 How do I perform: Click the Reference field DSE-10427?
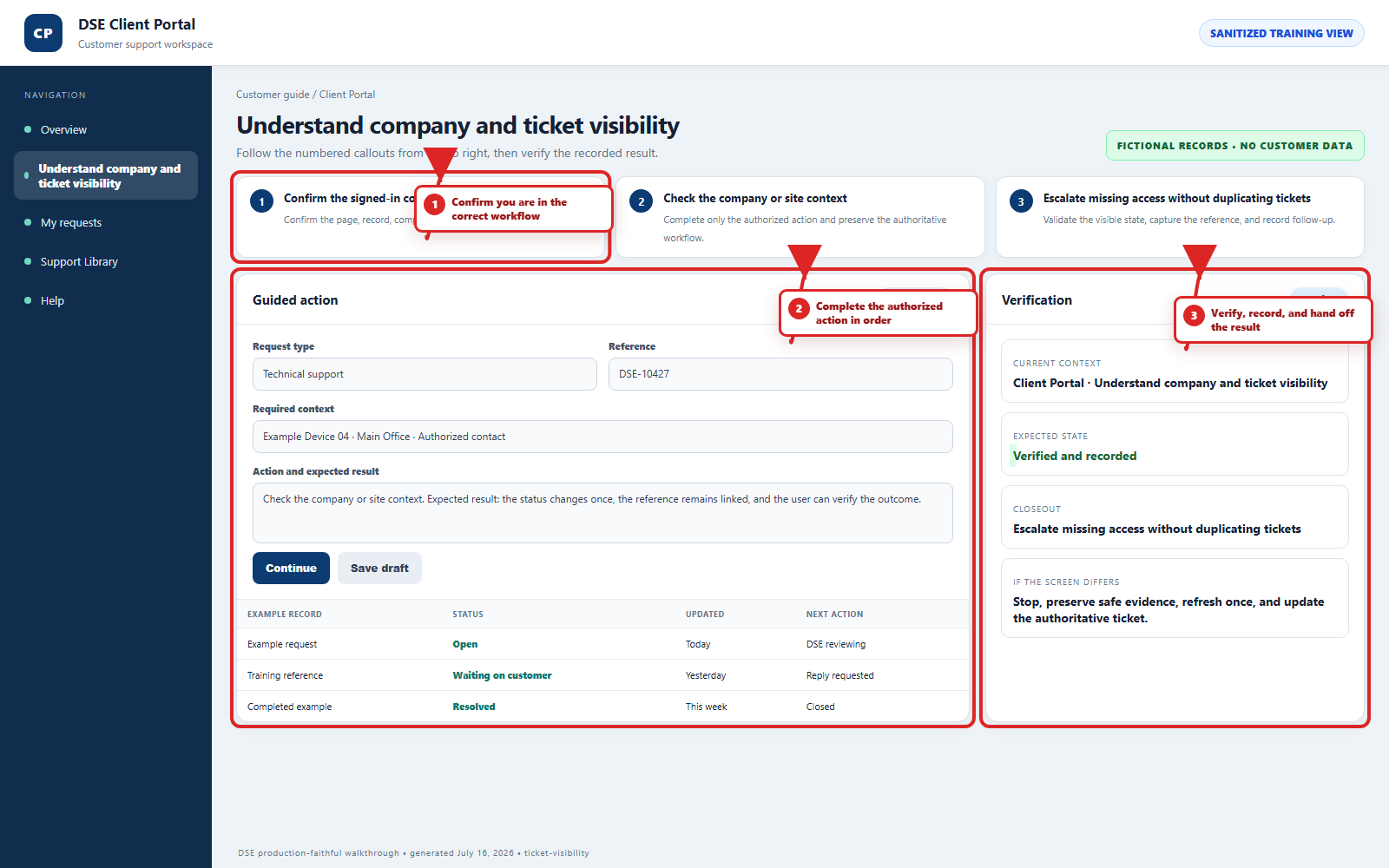pos(780,374)
